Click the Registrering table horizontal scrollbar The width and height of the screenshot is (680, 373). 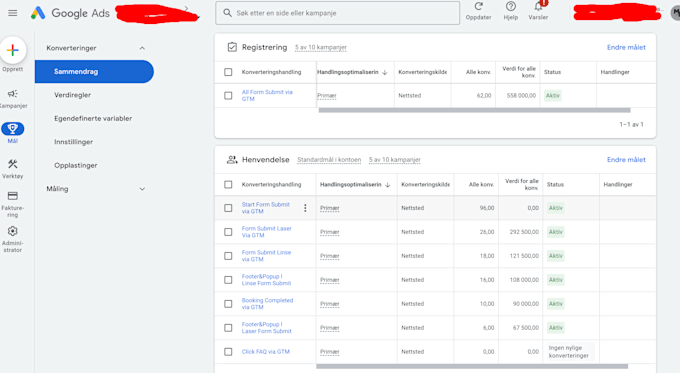point(474,110)
